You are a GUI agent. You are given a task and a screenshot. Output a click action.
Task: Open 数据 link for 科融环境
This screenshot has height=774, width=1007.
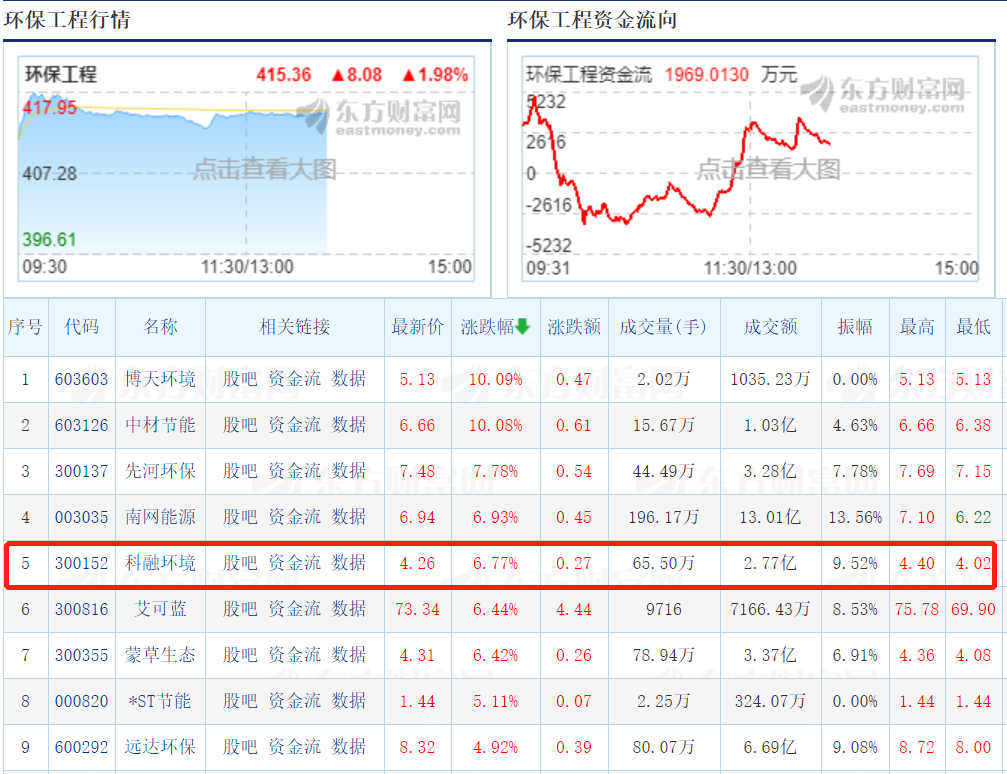[349, 563]
